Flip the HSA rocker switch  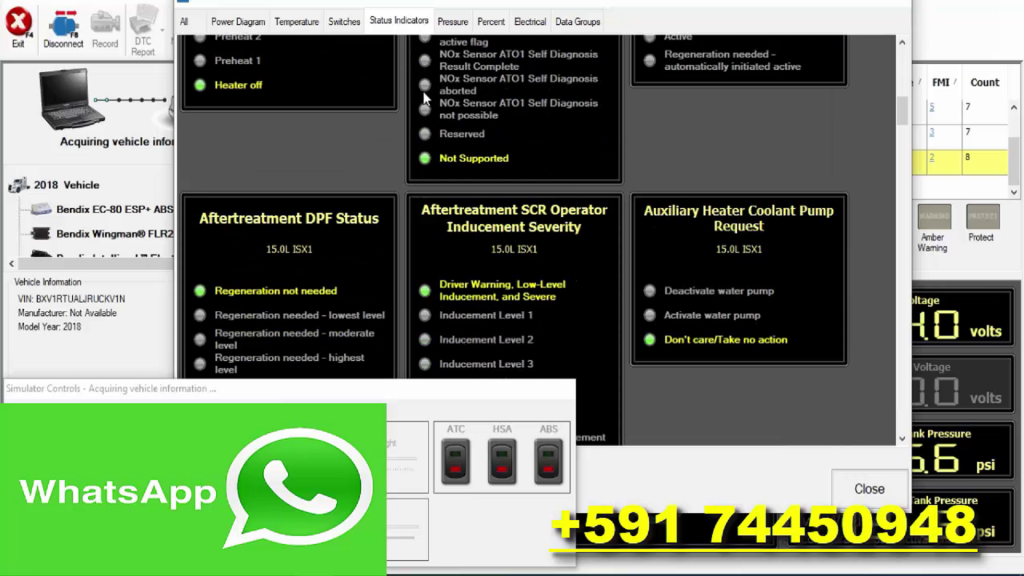501,461
